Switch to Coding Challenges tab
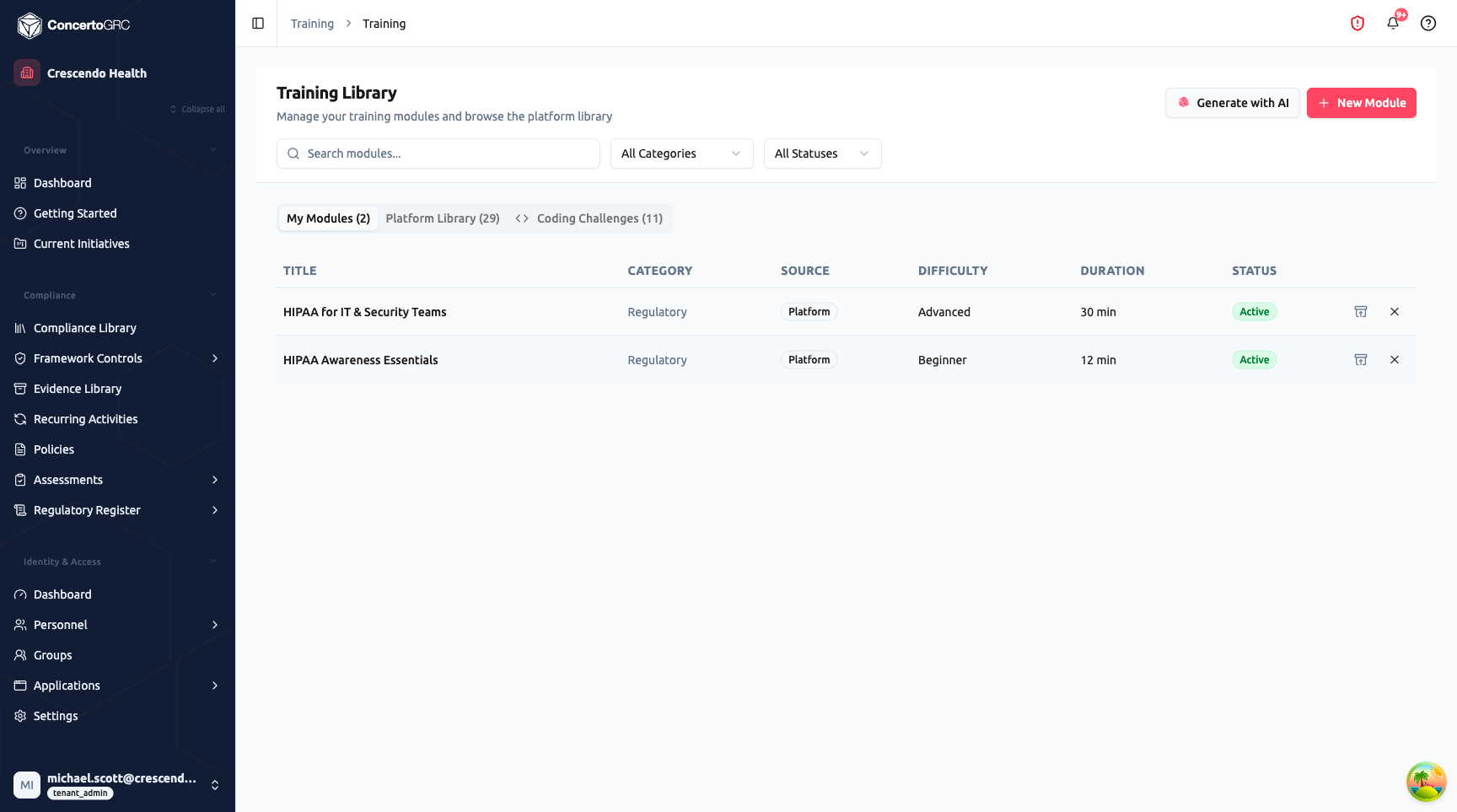The width and height of the screenshot is (1457, 812). point(589,218)
